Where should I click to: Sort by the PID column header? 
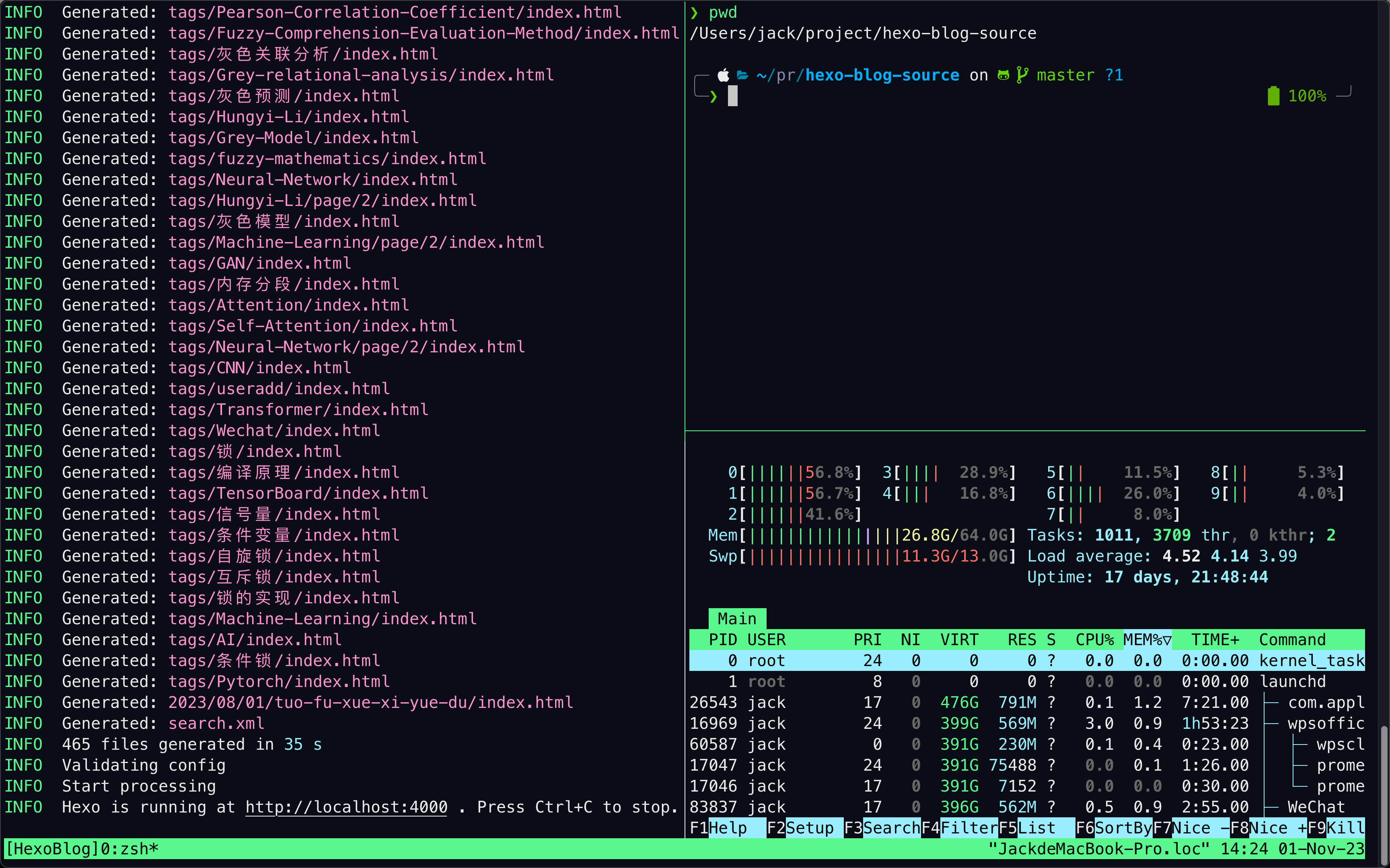723,640
